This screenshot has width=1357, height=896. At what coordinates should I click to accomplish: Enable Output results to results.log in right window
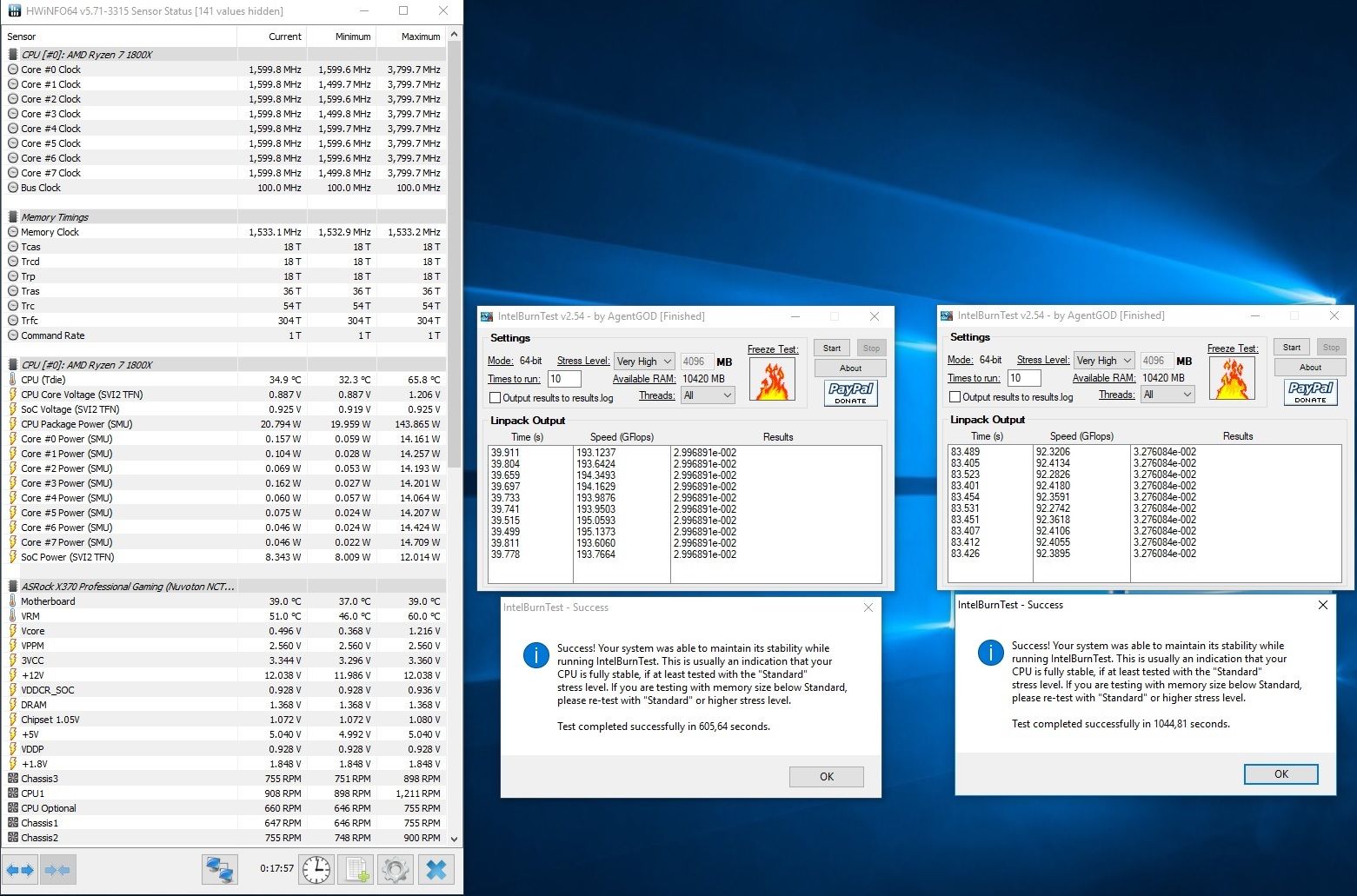click(955, 397)
